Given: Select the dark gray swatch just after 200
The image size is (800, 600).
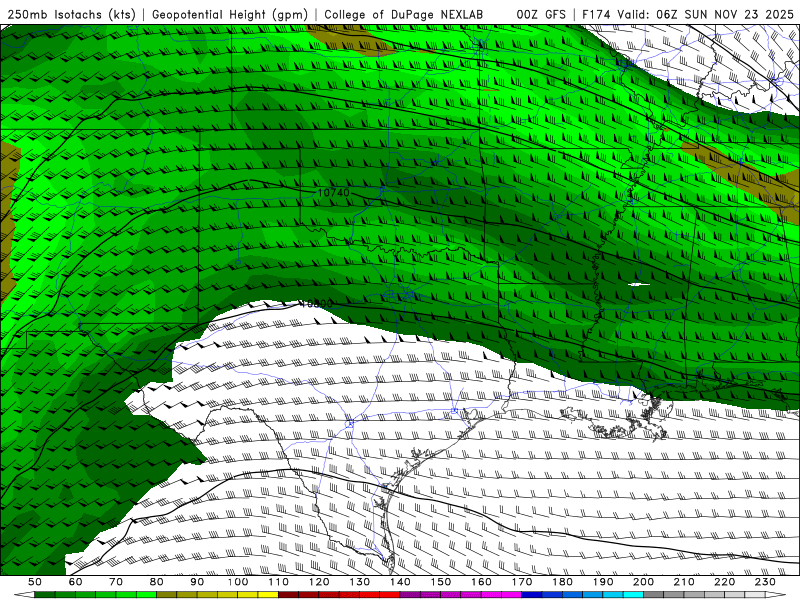Looking at the screenshot, I should click(654, 595).
